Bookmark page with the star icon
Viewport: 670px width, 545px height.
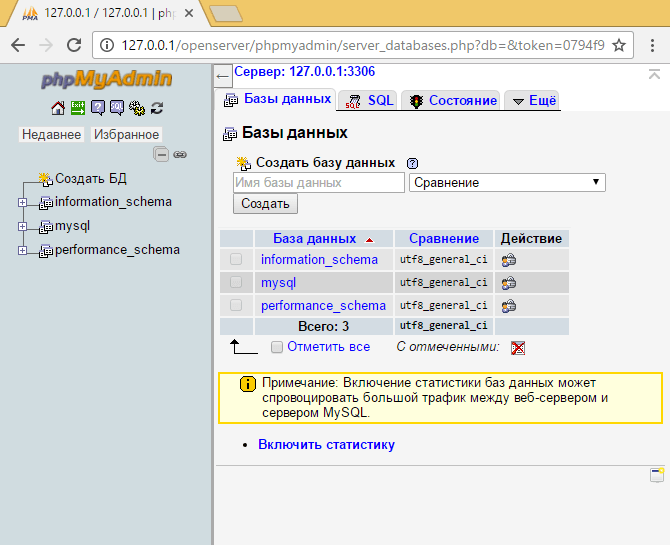619,45
